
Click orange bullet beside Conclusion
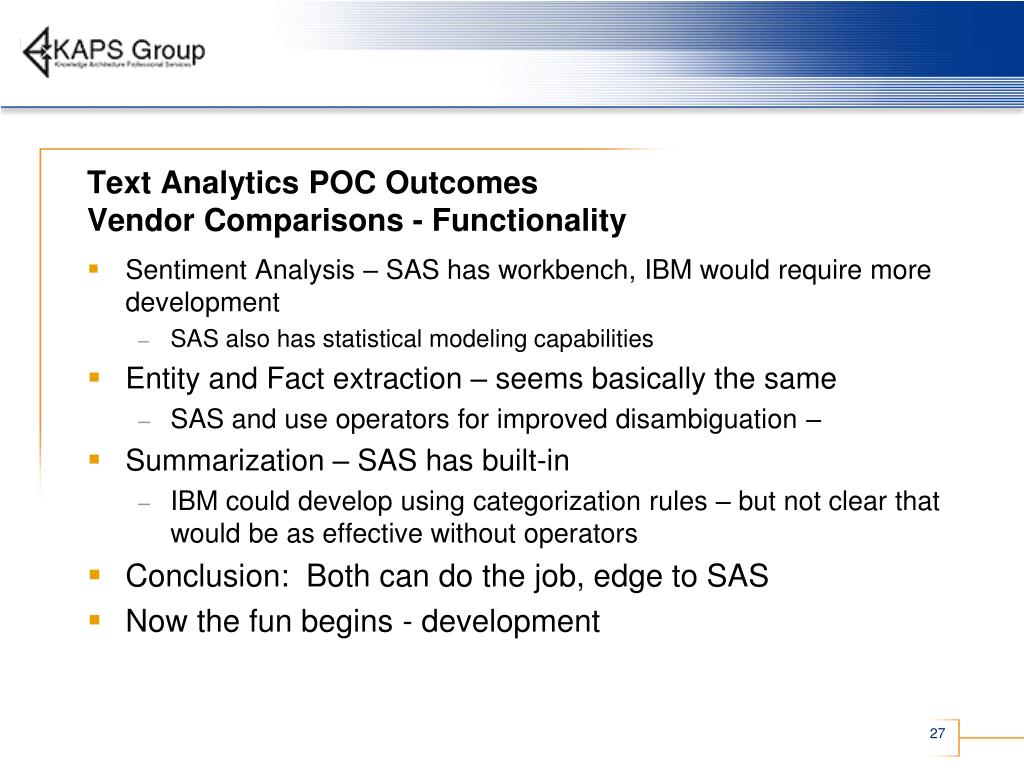coord(95,575)
